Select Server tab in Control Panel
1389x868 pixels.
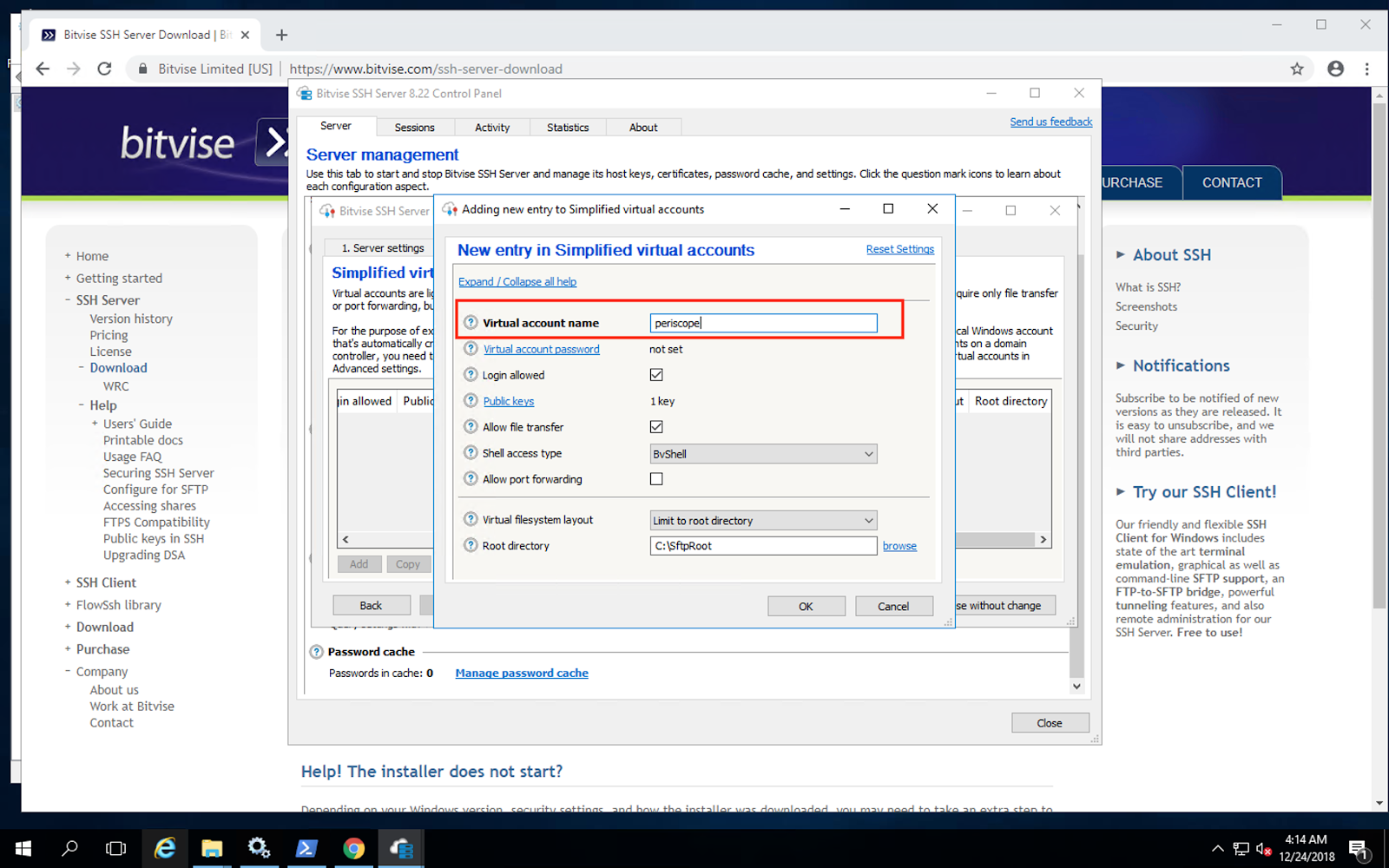click(336, 126)
